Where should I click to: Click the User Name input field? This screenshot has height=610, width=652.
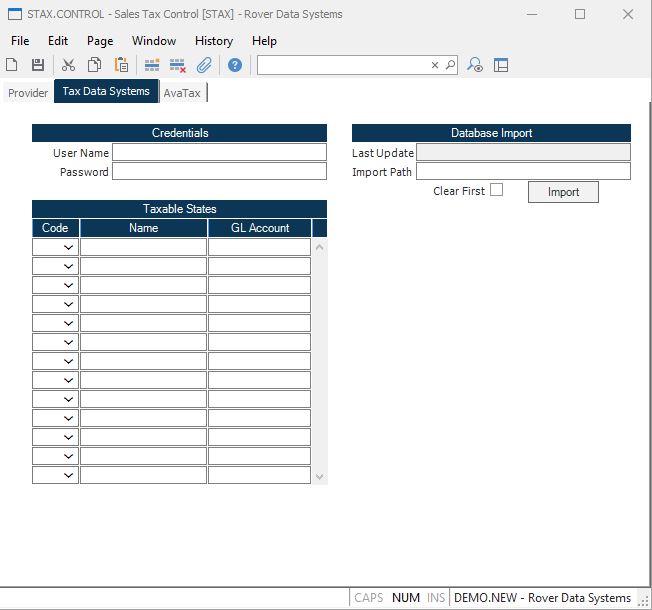[x=219, y=153]
